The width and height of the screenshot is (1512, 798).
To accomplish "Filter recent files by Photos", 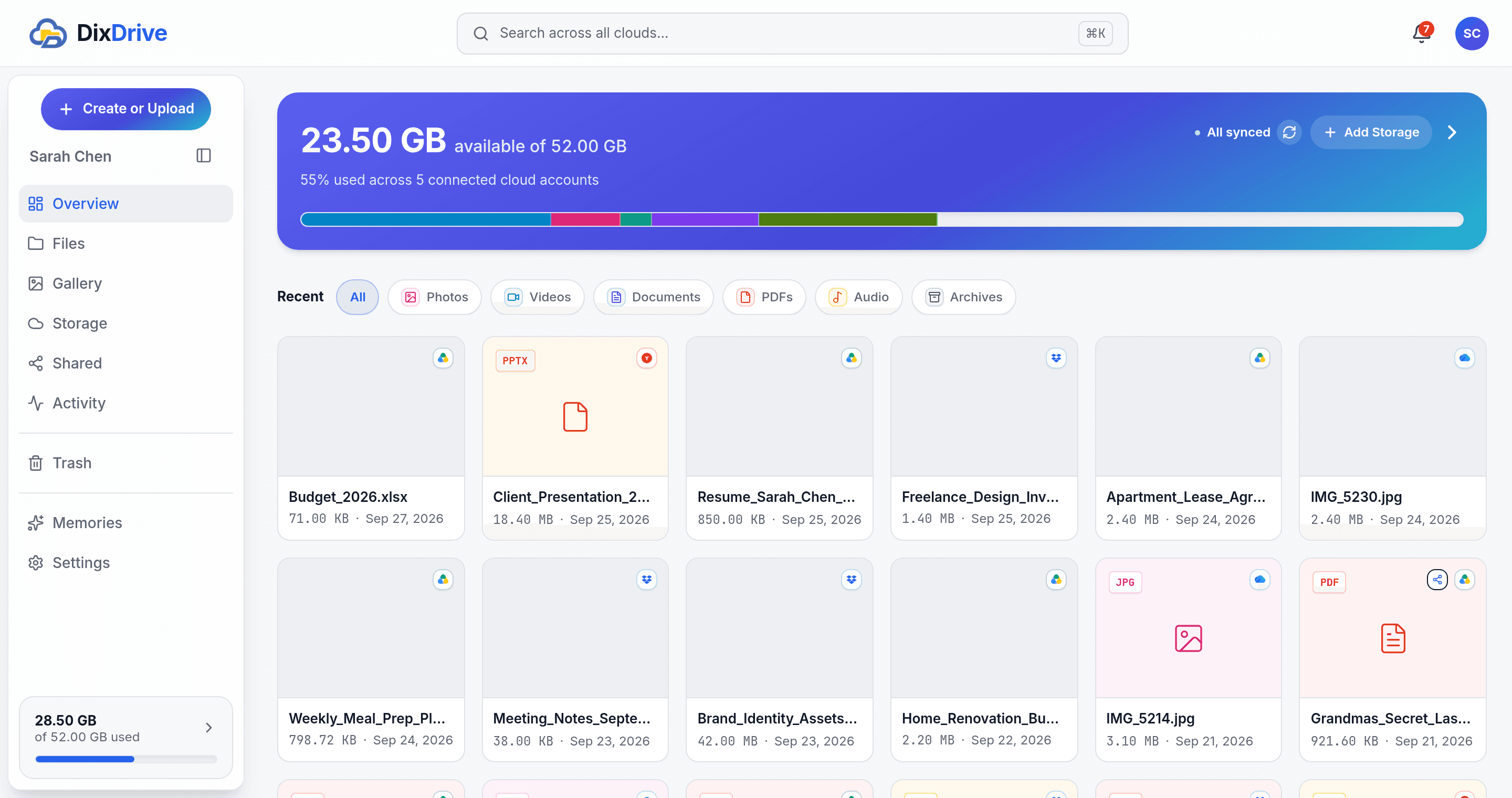I will click(x=434, y=297).
